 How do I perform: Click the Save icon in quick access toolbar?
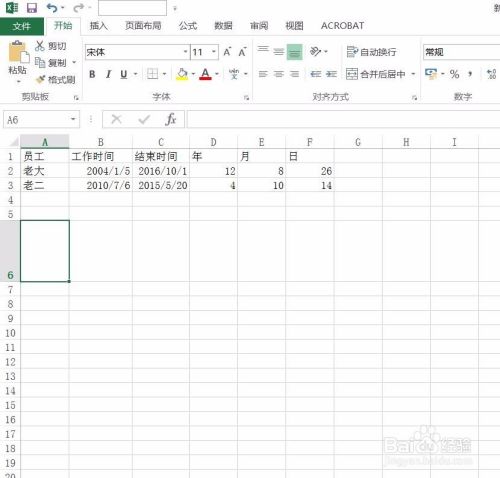pos(32,8)
